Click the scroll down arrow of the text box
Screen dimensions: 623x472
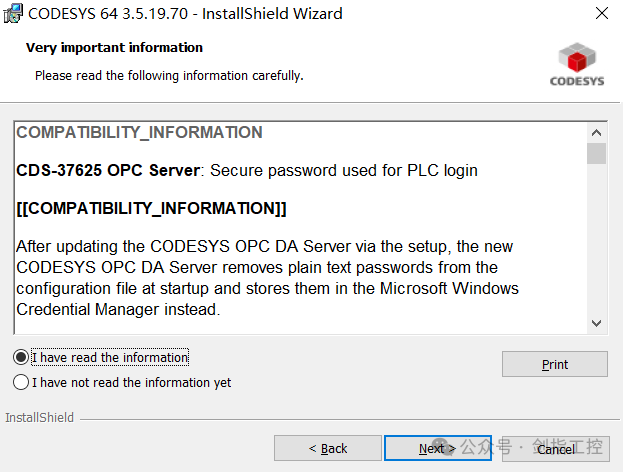click(x=596, y=323)
